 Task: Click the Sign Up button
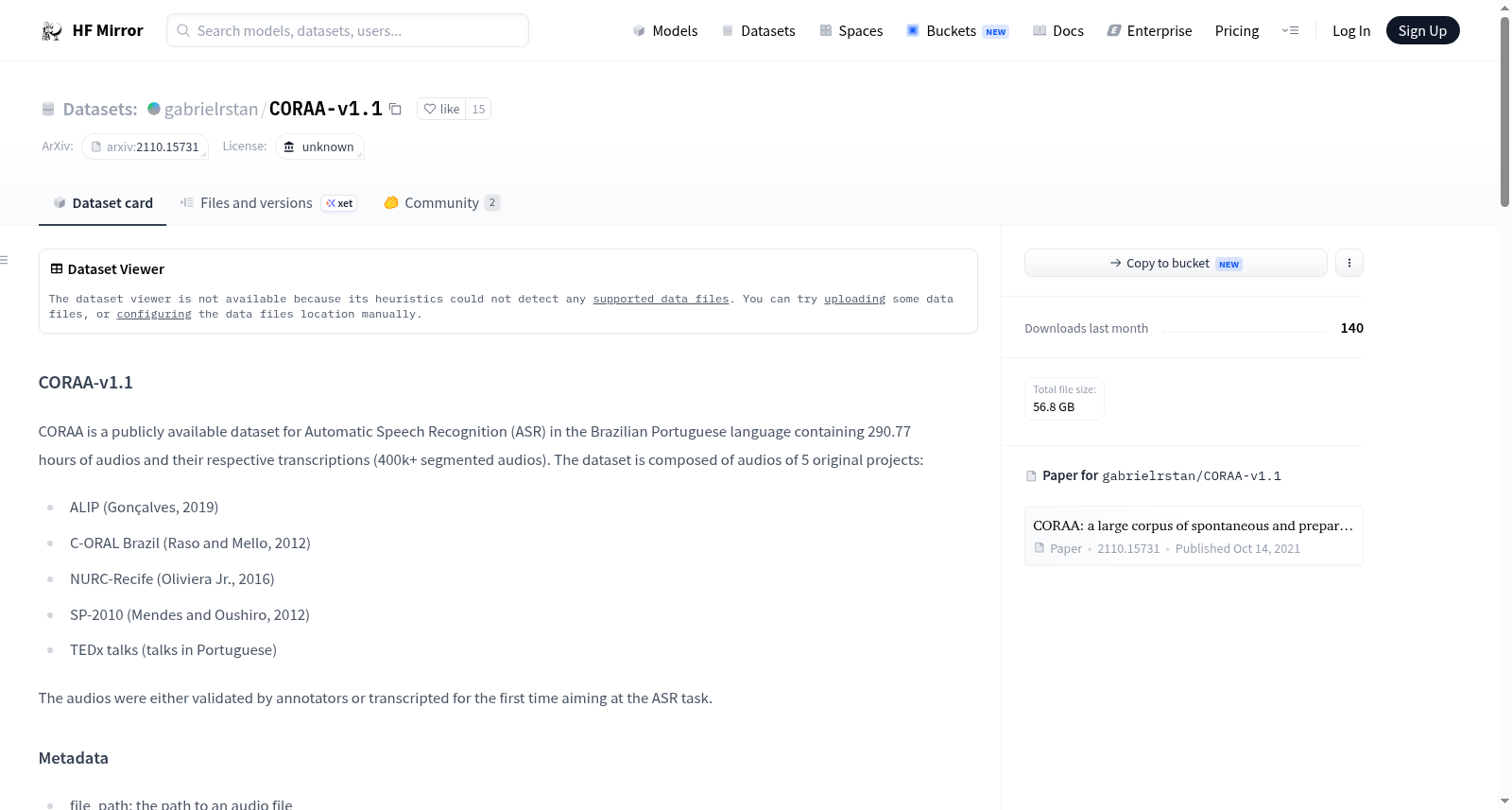tap(1423, 30)
